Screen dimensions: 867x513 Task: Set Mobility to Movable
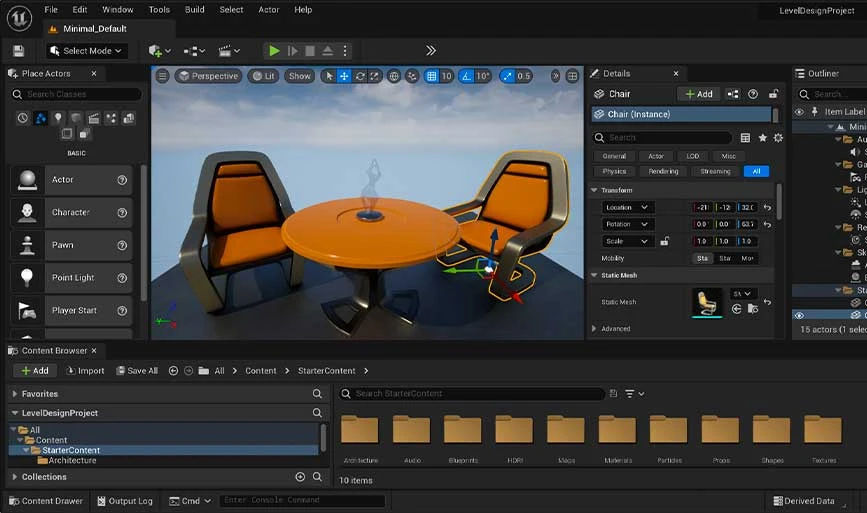point(747,258)
